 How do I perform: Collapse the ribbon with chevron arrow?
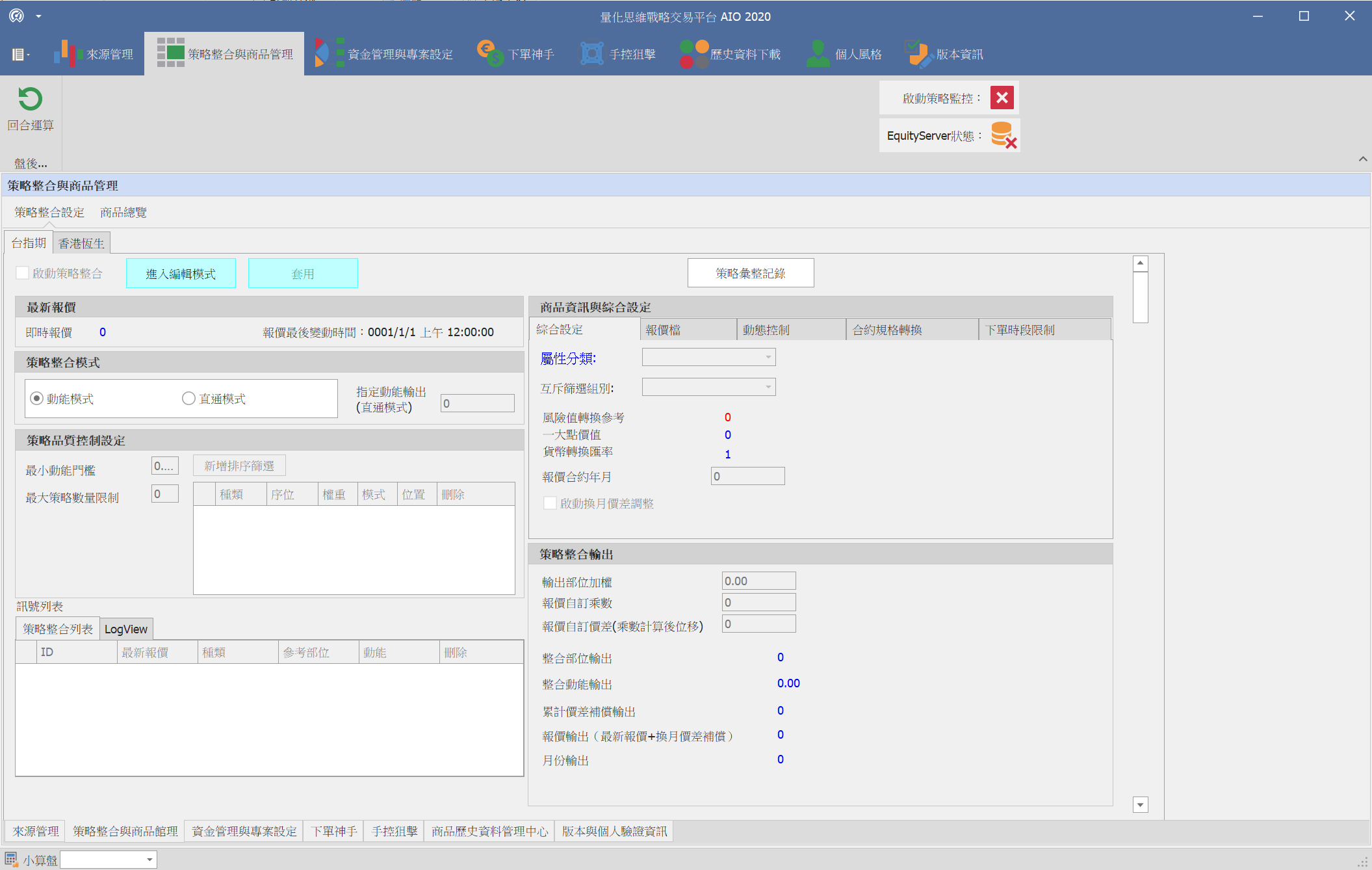click(x=1363, y=159)
